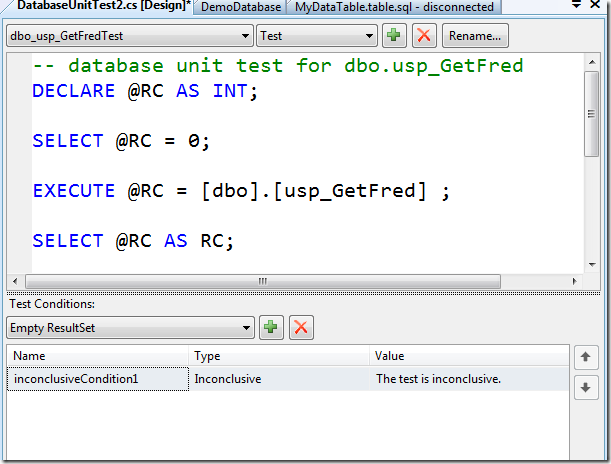Add the Empty ResultSet test condition
Viewport: 611px width, 464px height.
click(271, 327)
